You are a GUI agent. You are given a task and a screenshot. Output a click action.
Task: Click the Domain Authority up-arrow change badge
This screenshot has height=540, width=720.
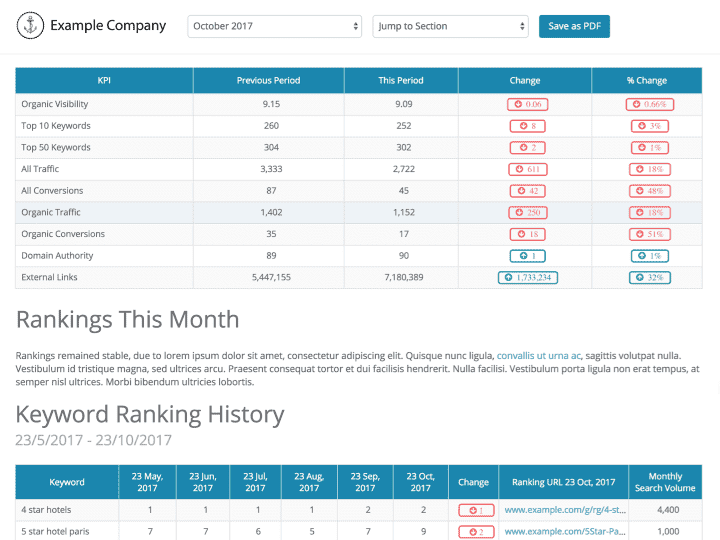tap(525, 256)
